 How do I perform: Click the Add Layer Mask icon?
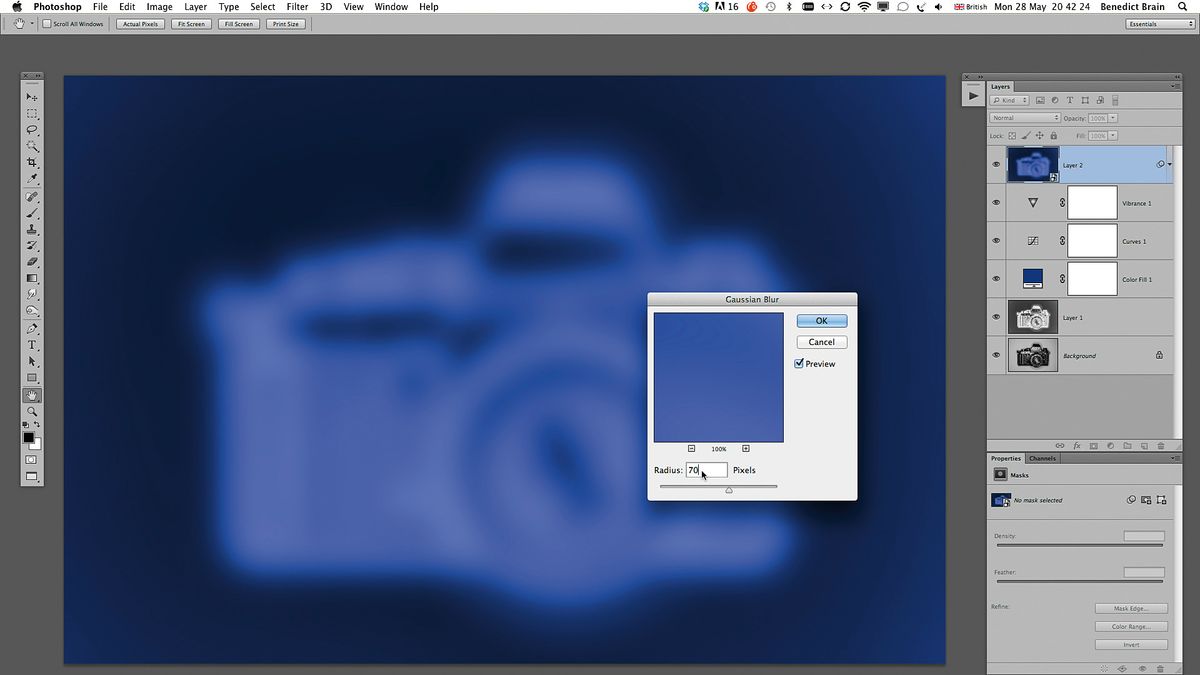[x=1094, y=446]
